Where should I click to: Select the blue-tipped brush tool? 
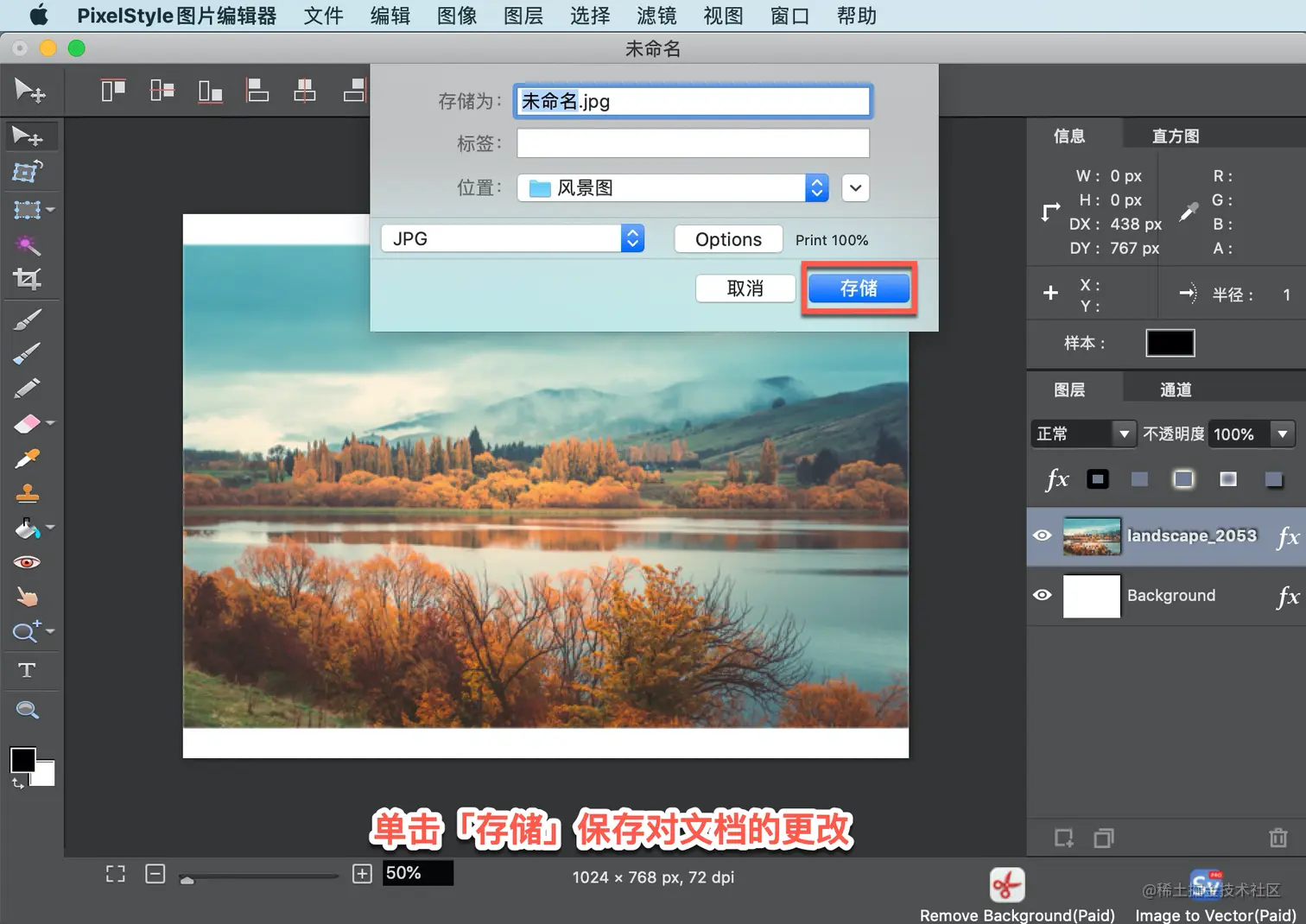pyautogui.click(x=27, y=354)
